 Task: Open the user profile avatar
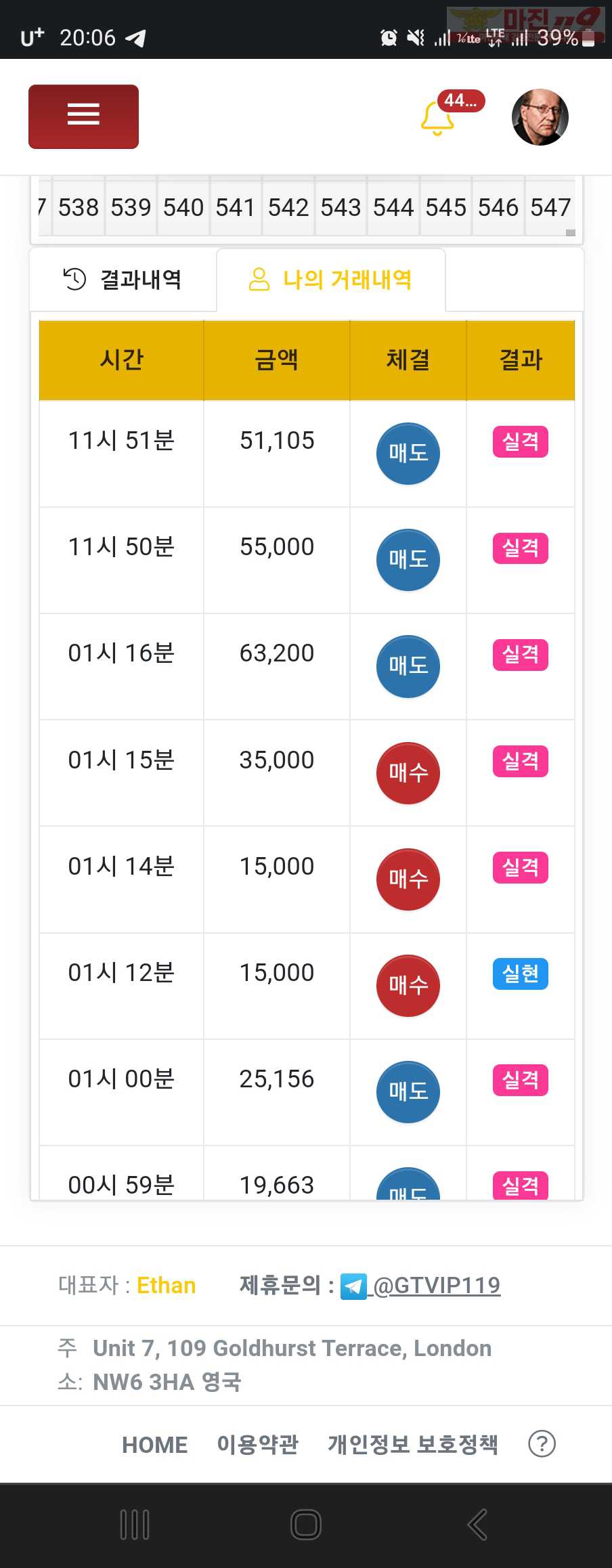click(x=540, y=117)
